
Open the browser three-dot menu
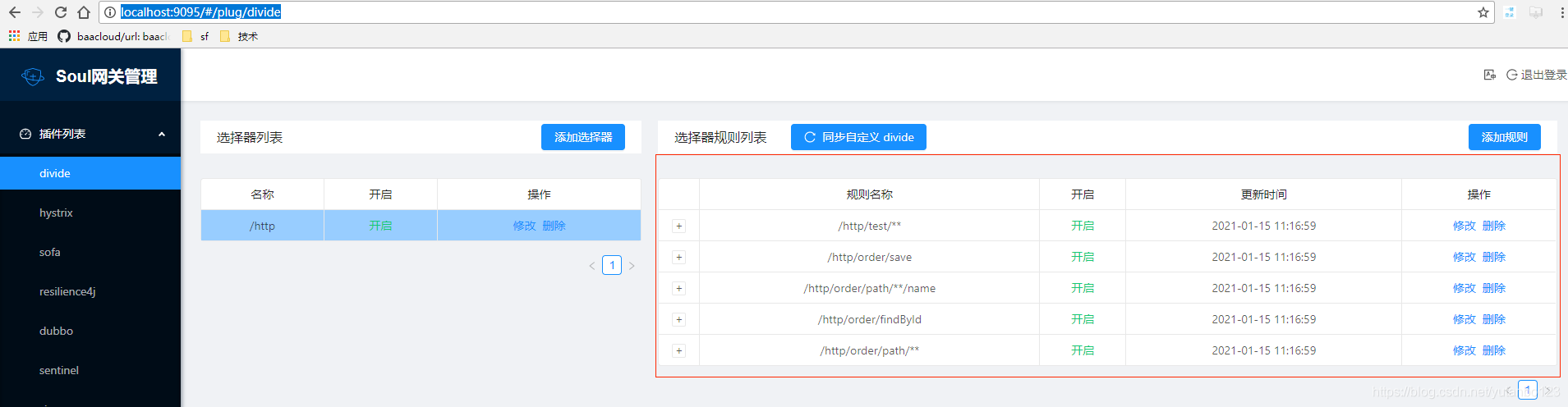click(1561, 12)
